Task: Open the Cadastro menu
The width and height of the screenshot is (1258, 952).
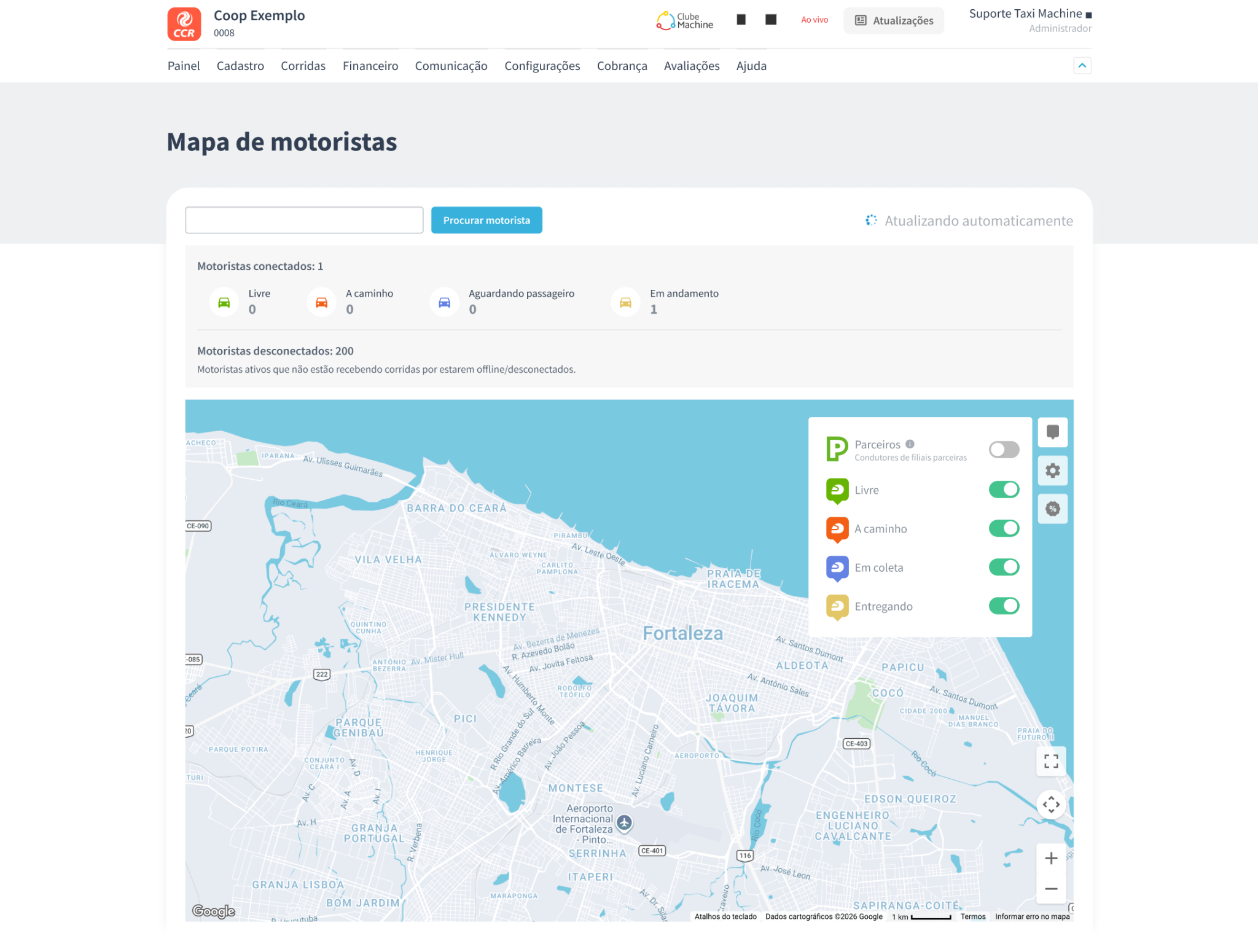Action: [x=240, y=66]
